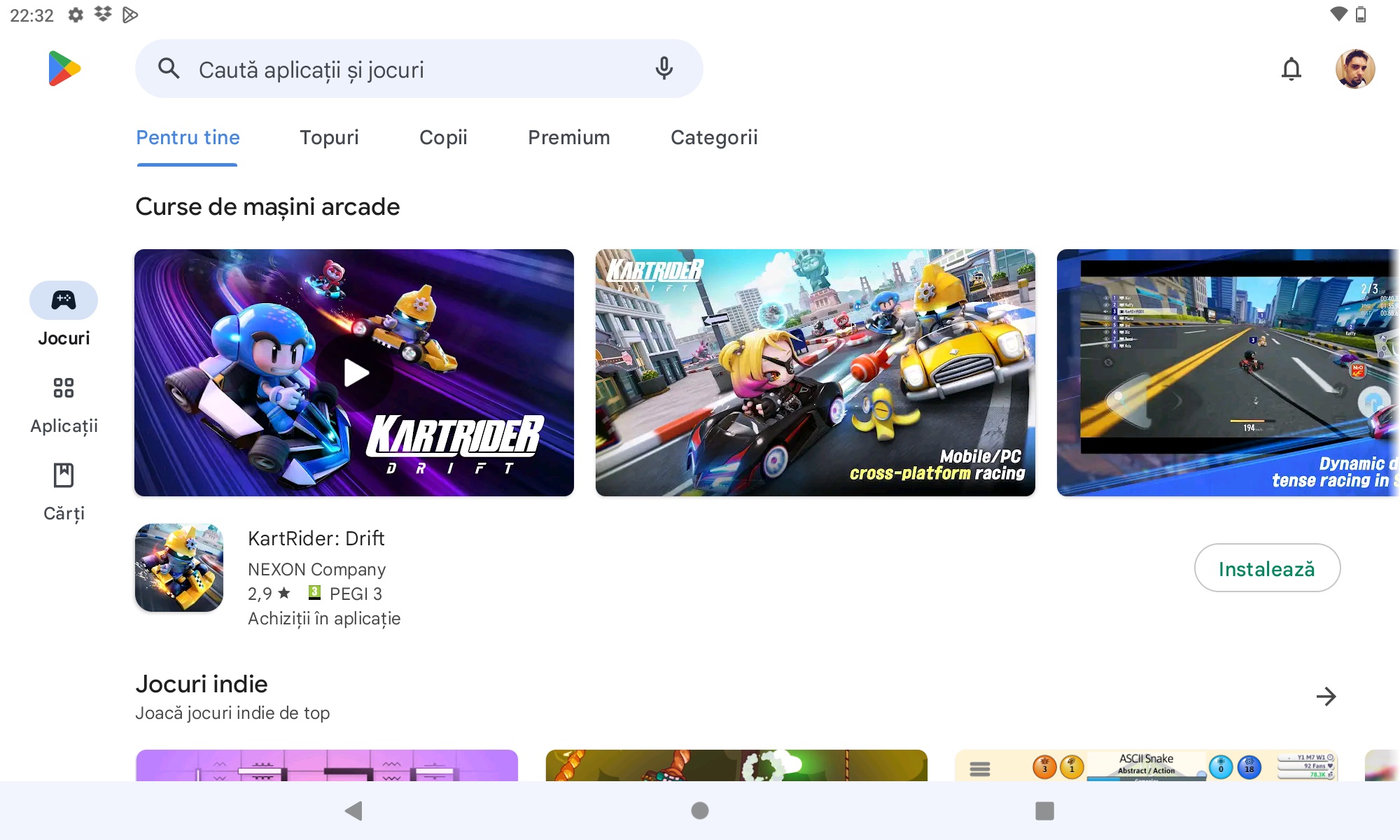1400x840 pixels.
Task: Open KartRider: Drift title
Action: [x=316, y=538]
